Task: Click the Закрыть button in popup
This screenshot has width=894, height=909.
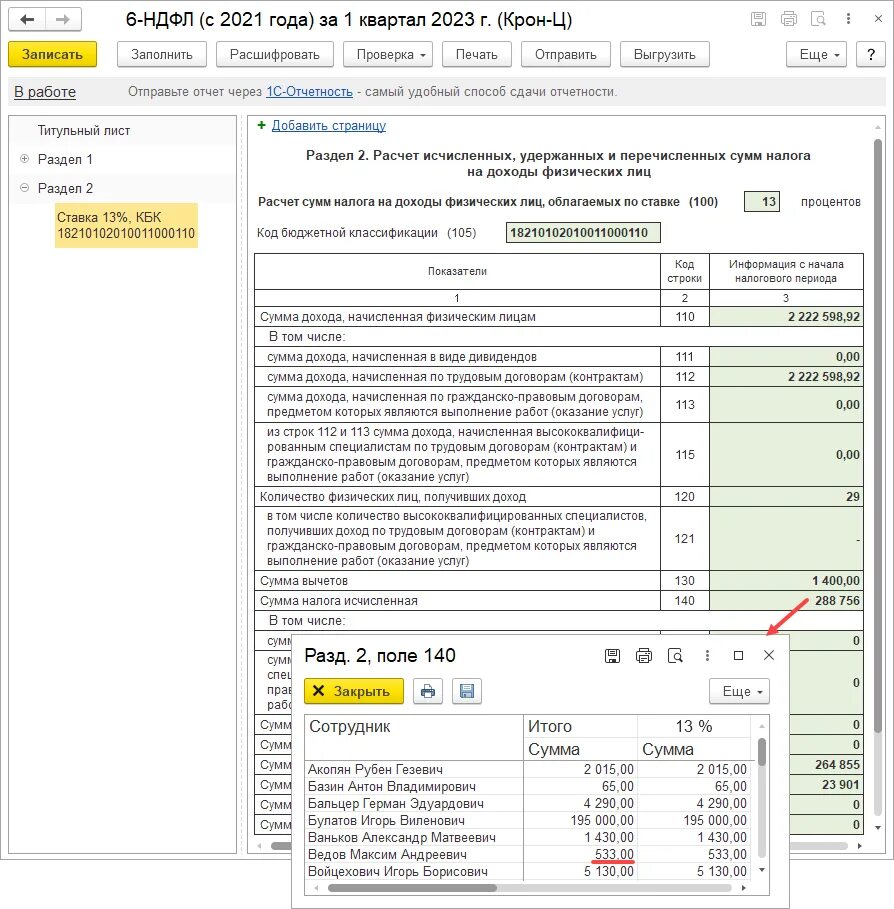Action: point(354,692)
